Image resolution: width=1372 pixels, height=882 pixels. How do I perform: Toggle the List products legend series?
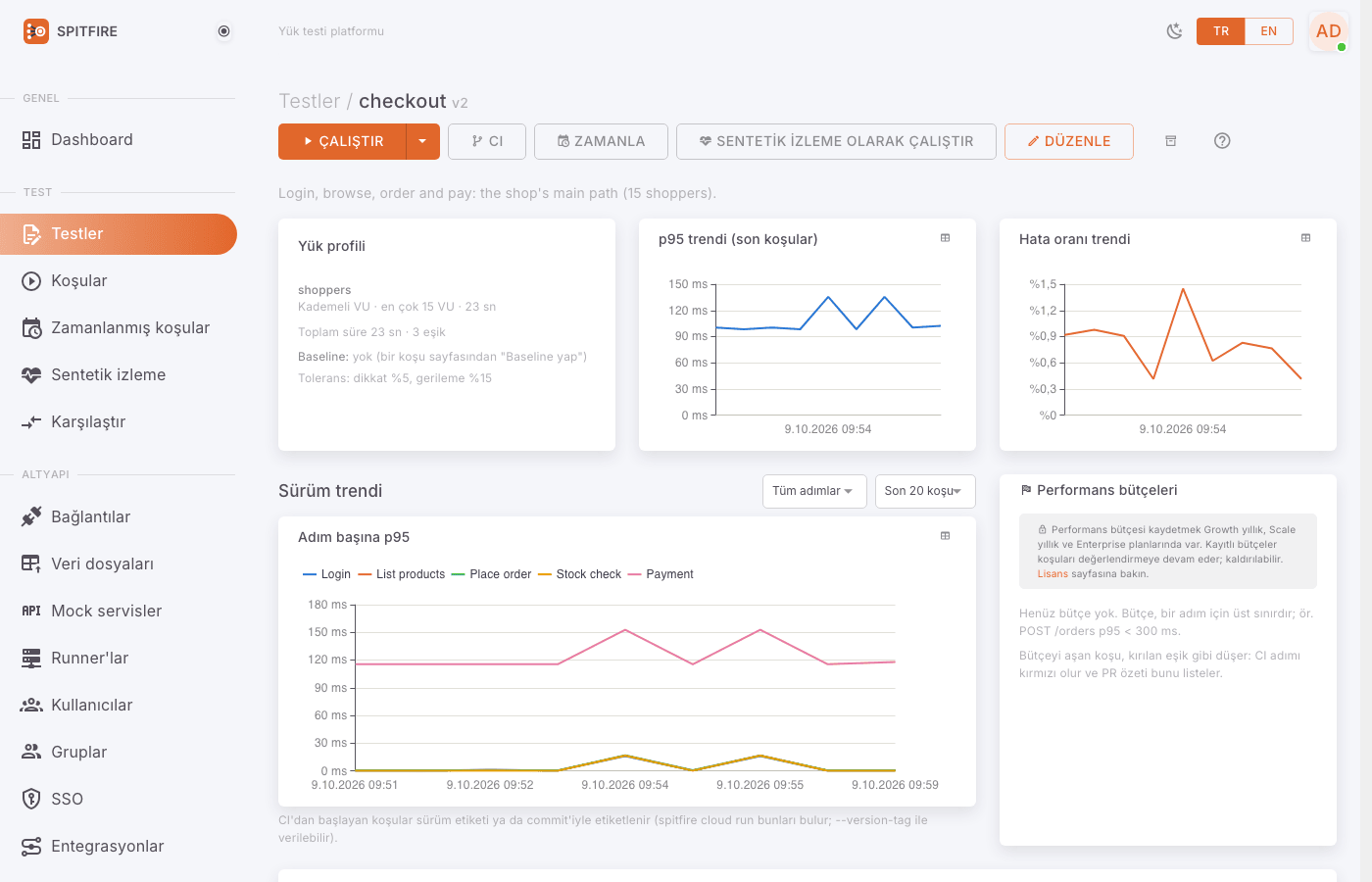402,574
